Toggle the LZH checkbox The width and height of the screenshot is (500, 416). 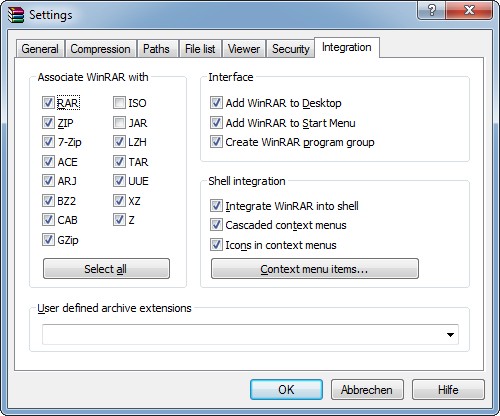[x=119, y=142]
